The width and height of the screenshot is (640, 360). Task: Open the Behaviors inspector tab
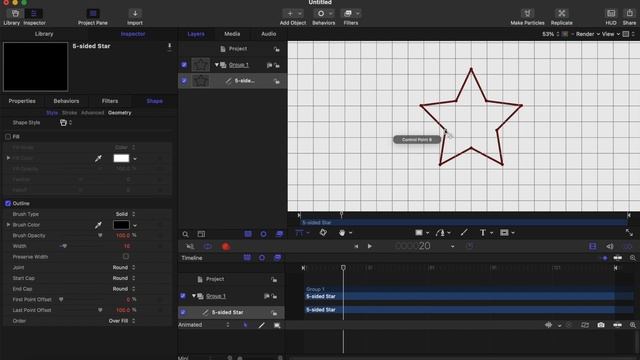tap(66, 101)
